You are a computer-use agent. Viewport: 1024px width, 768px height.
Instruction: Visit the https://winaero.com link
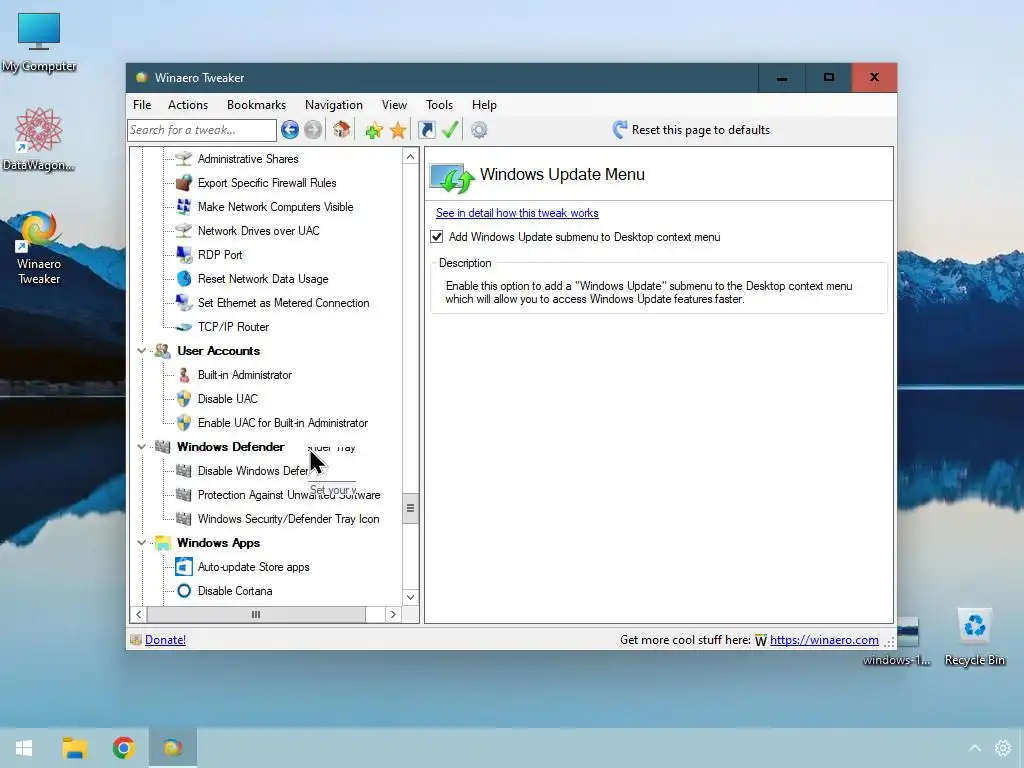(824, 640)
